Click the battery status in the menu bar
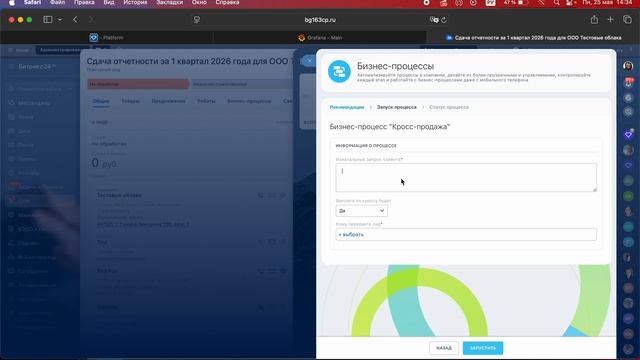 (516, 2)
